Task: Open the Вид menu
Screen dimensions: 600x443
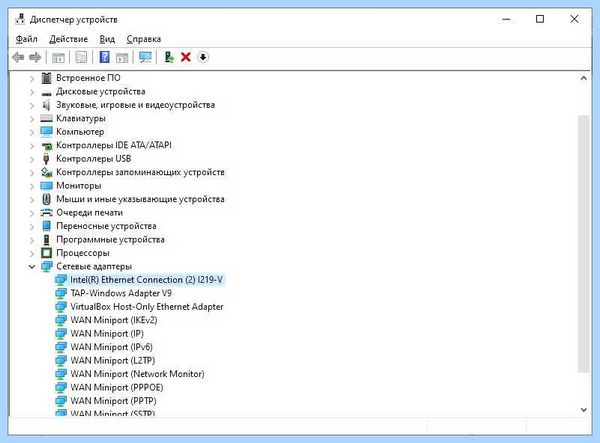Action: (x=107, y=39)
